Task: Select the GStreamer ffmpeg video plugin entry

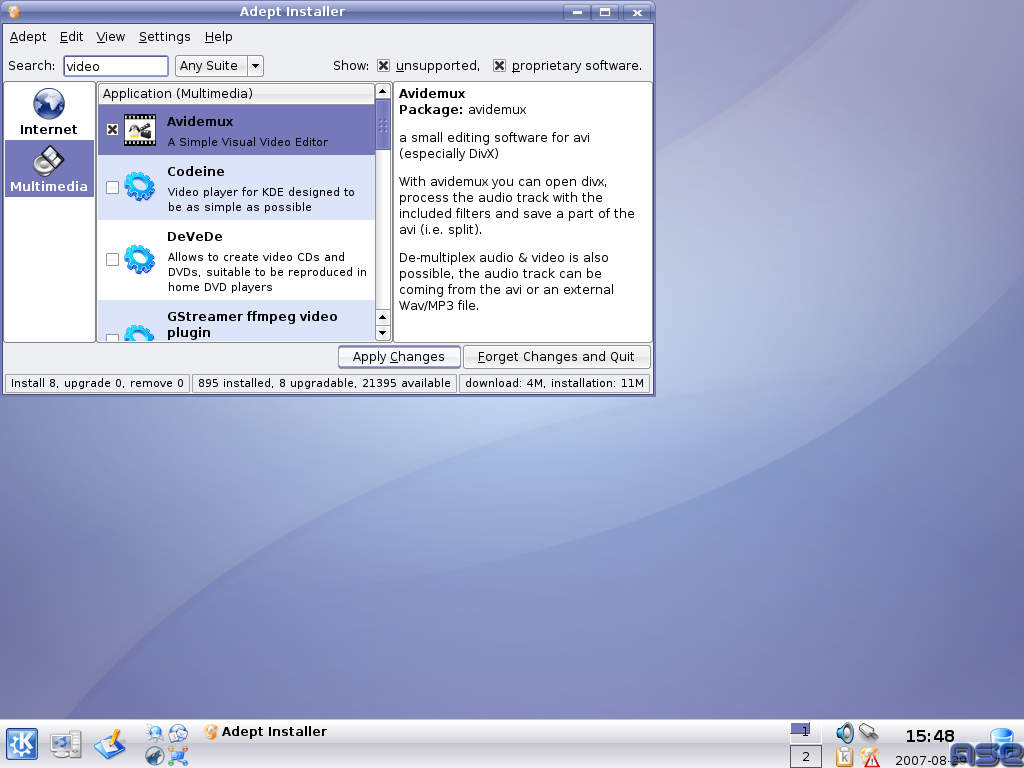Action: tap(236, 321)
